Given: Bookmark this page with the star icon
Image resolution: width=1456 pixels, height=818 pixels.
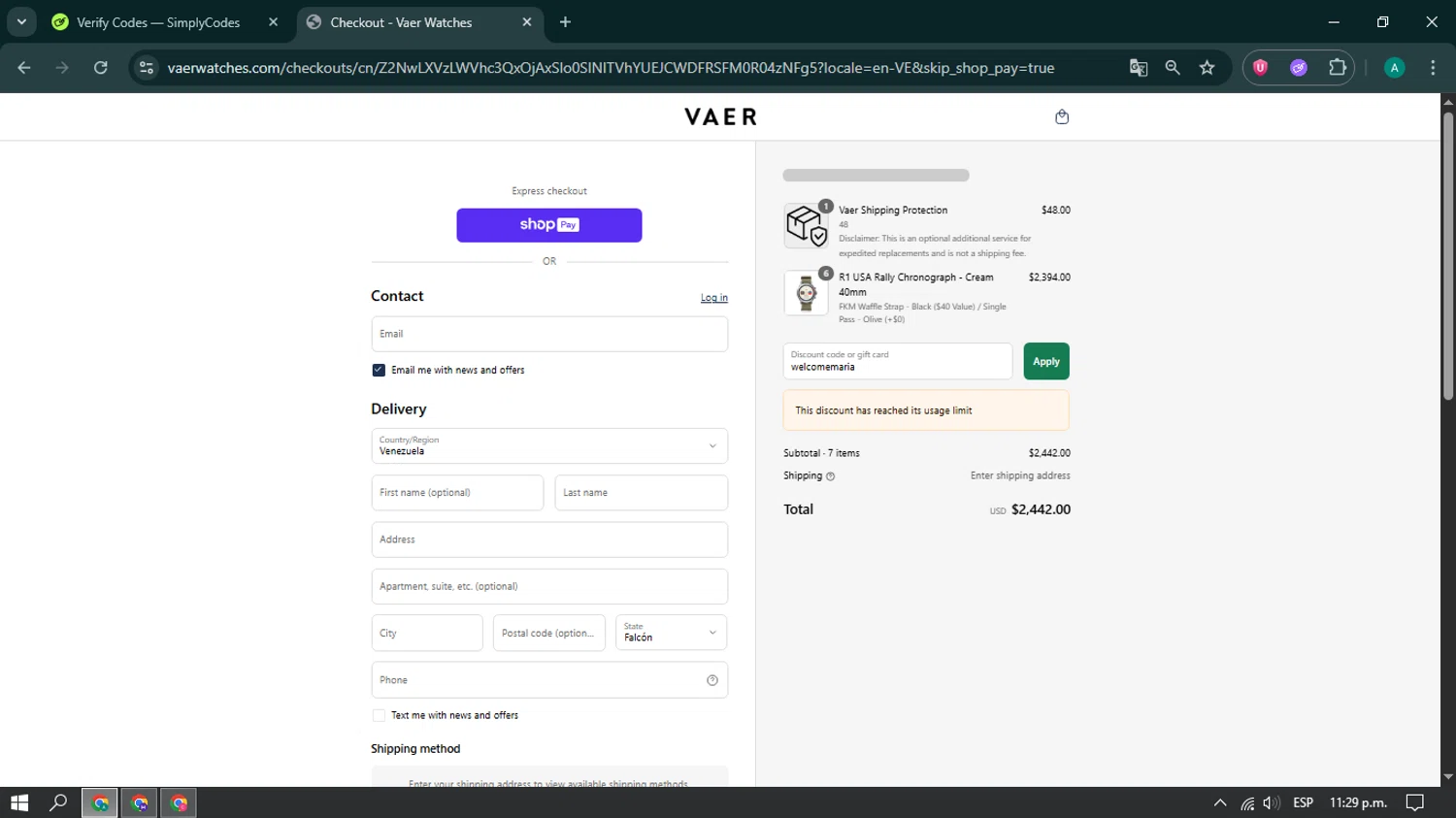Looking at the screenshot, I should coord(1207,68).
